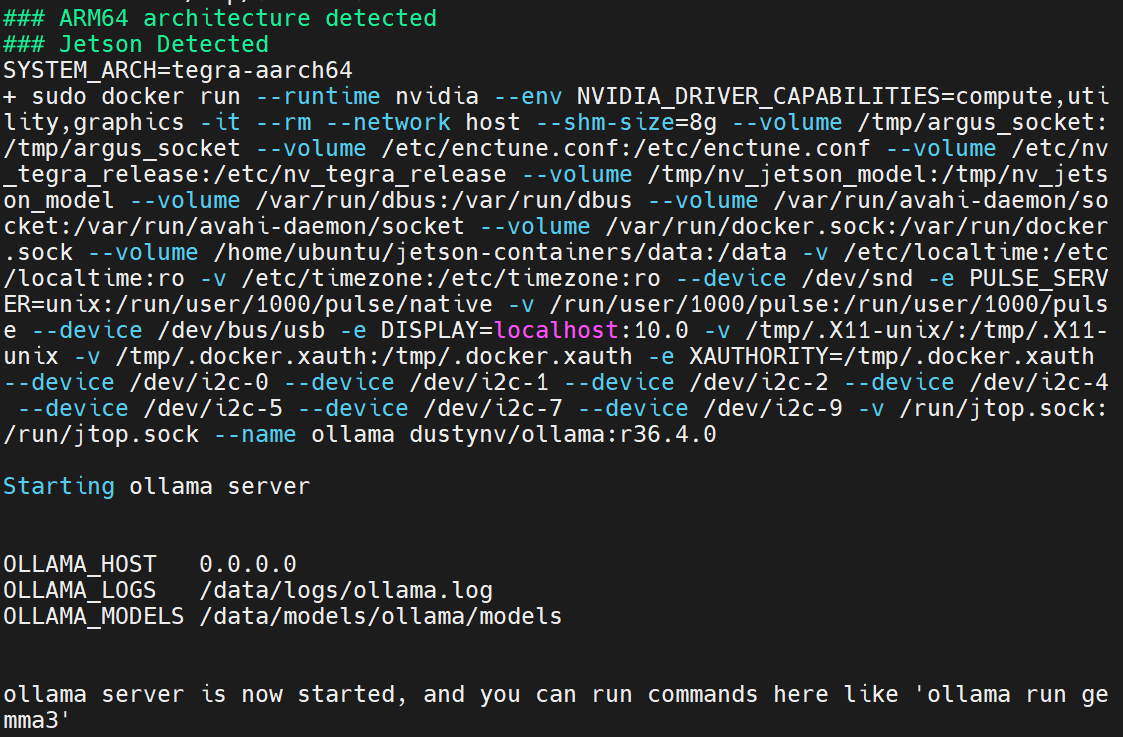Click the 'OLLAMA_MODELS' variable name

(94, 617)
